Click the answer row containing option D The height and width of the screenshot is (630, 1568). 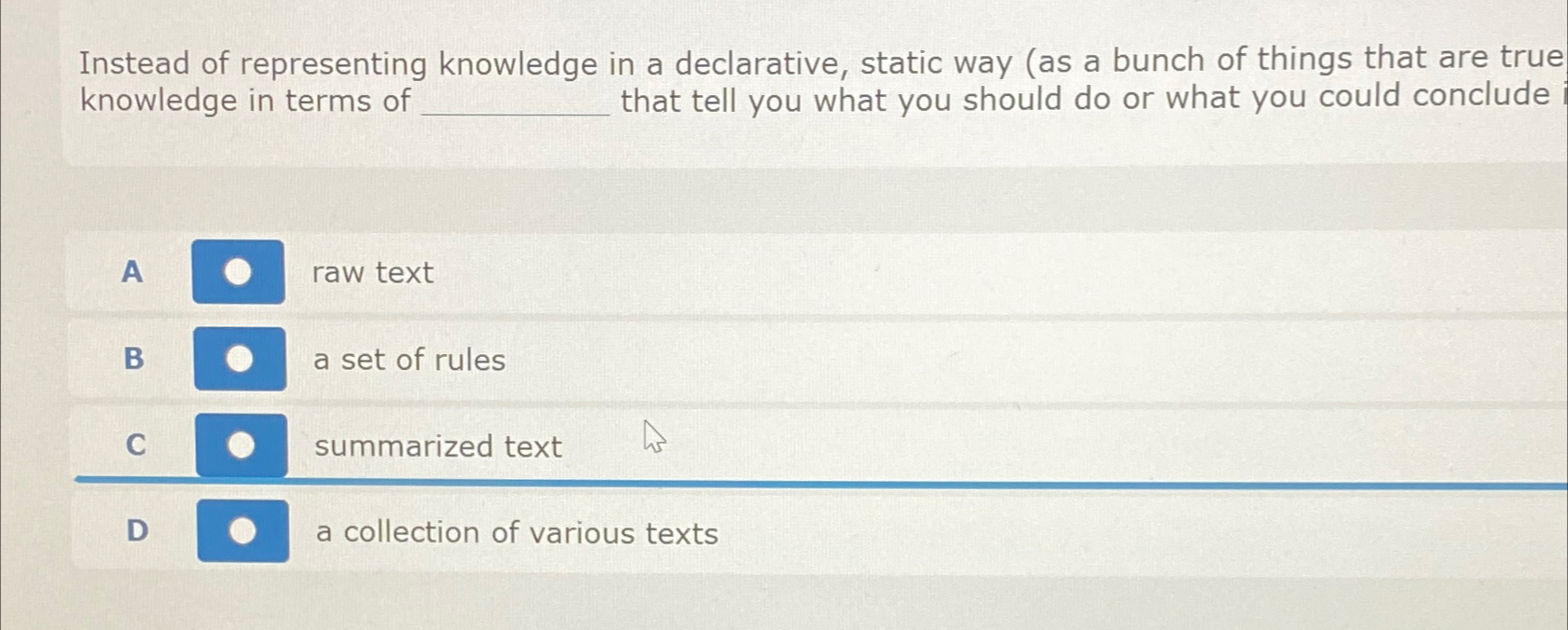(x=839, y=532)
